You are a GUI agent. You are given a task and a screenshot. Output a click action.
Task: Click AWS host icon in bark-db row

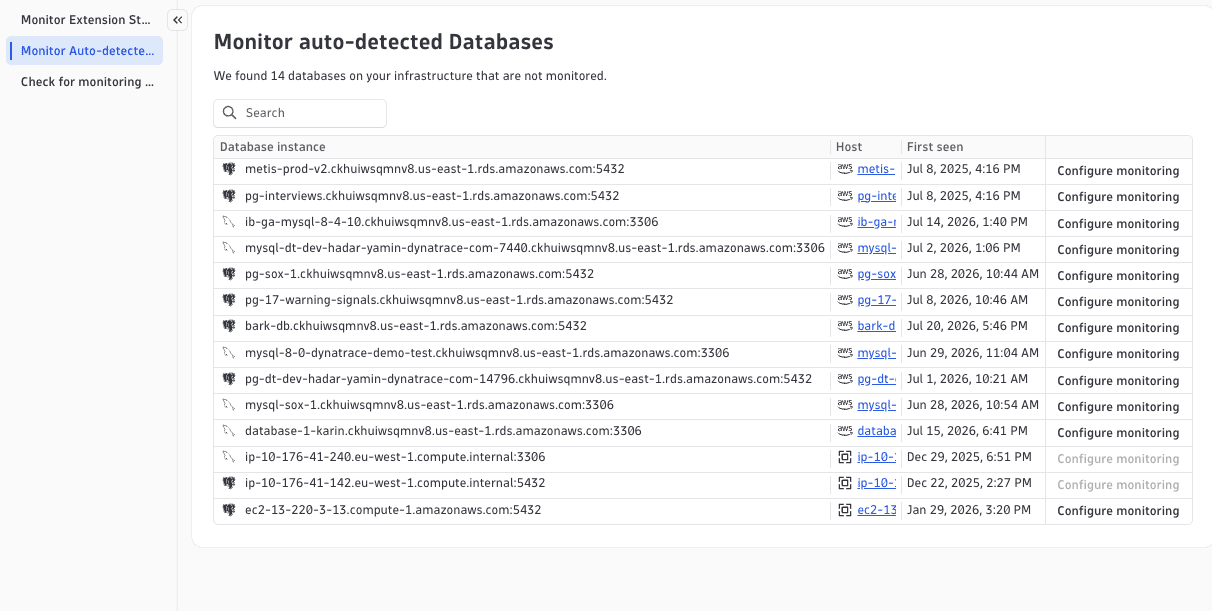coord(845,326)
